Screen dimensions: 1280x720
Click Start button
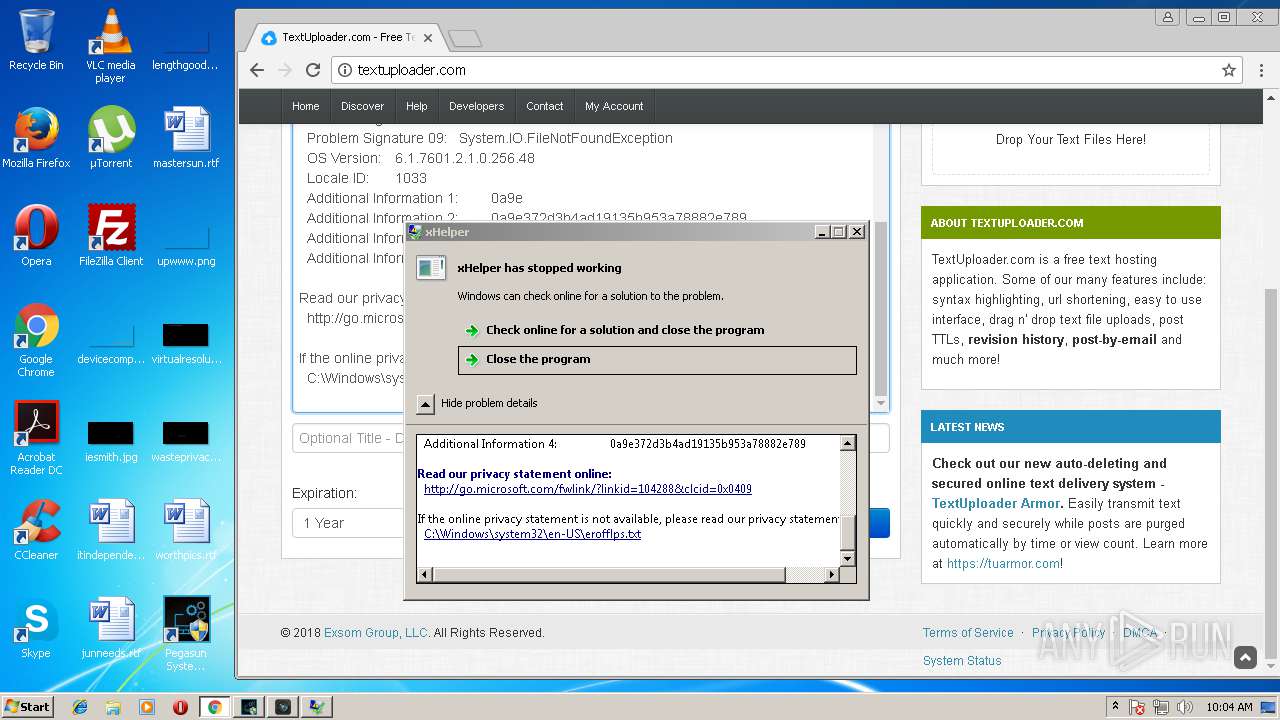(27, 707)
